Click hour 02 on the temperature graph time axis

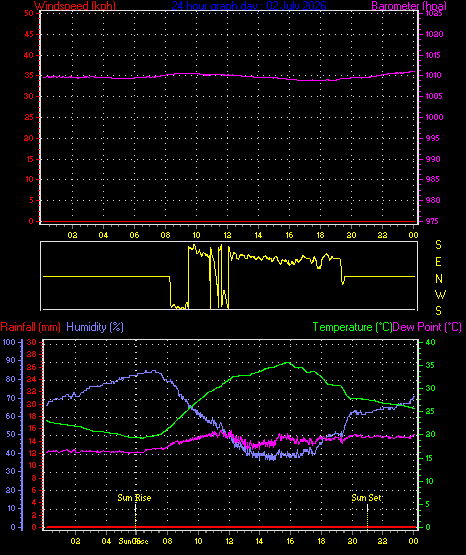75,541
